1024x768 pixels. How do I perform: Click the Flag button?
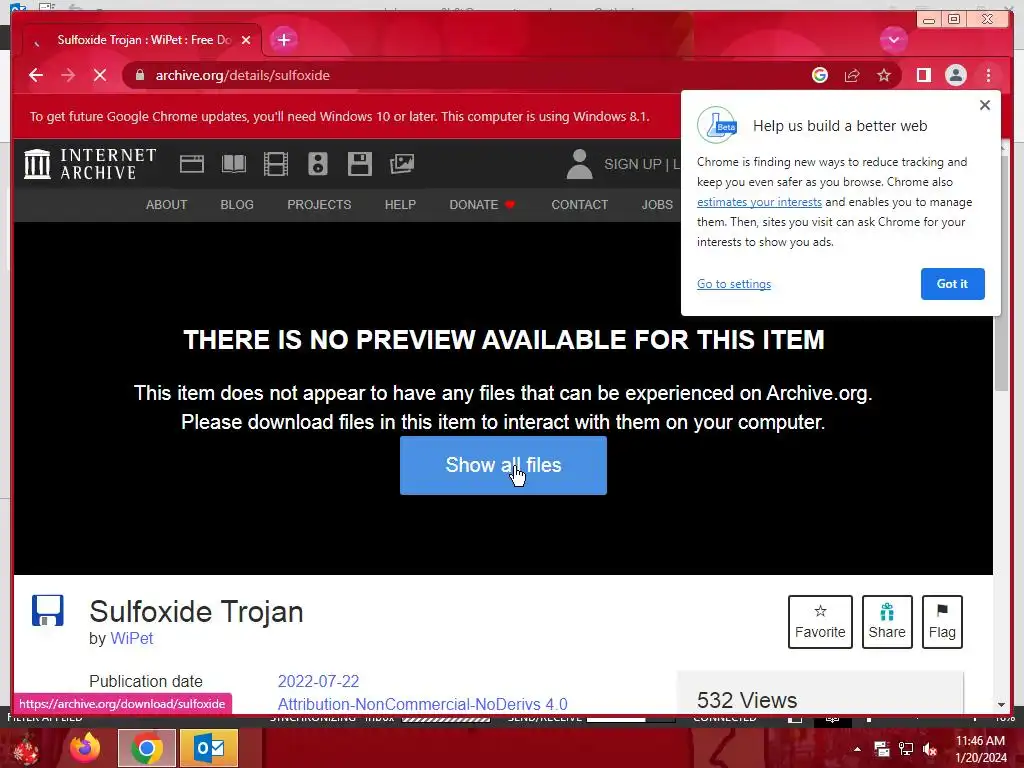pyautogui.click(x=942, y=622)
